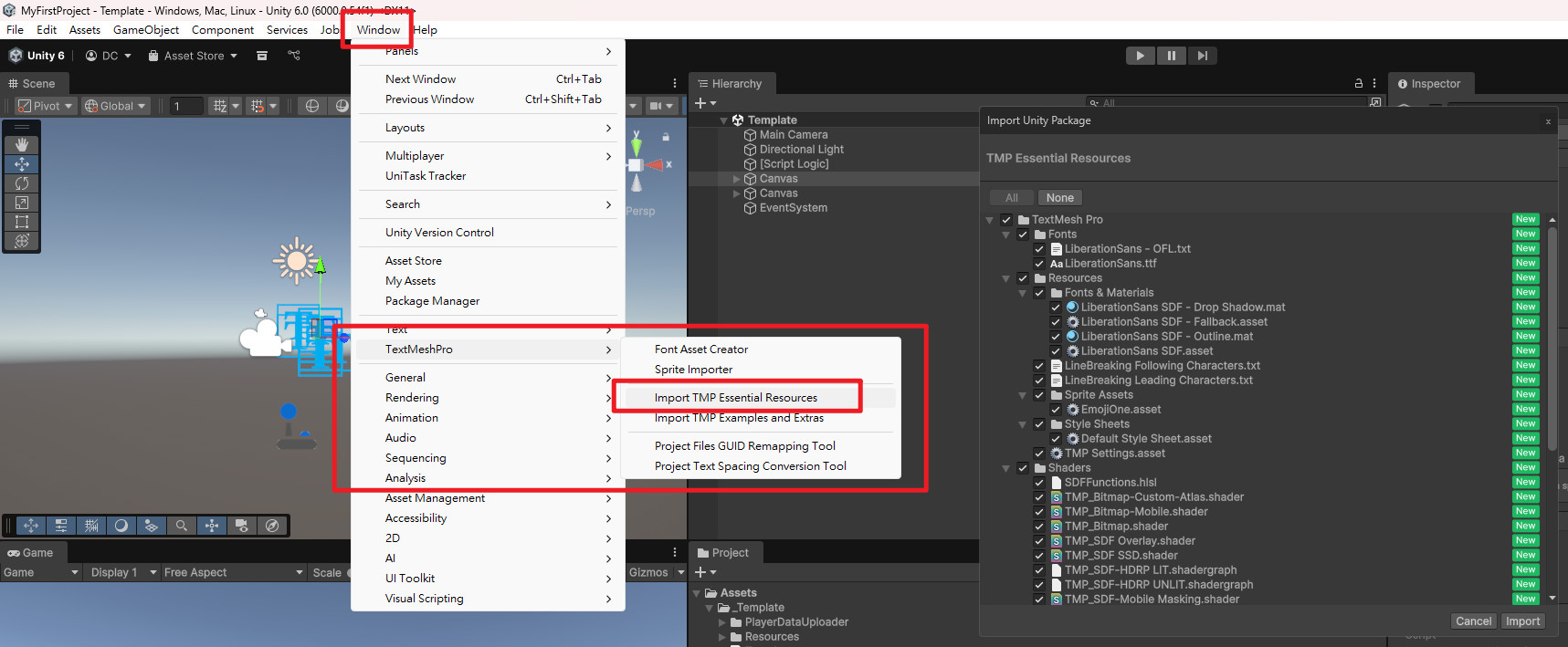Uncheck SDFFunctions.hlsl checkbox
This screenshot has height=647, width=1568.
coord(1039,483)
